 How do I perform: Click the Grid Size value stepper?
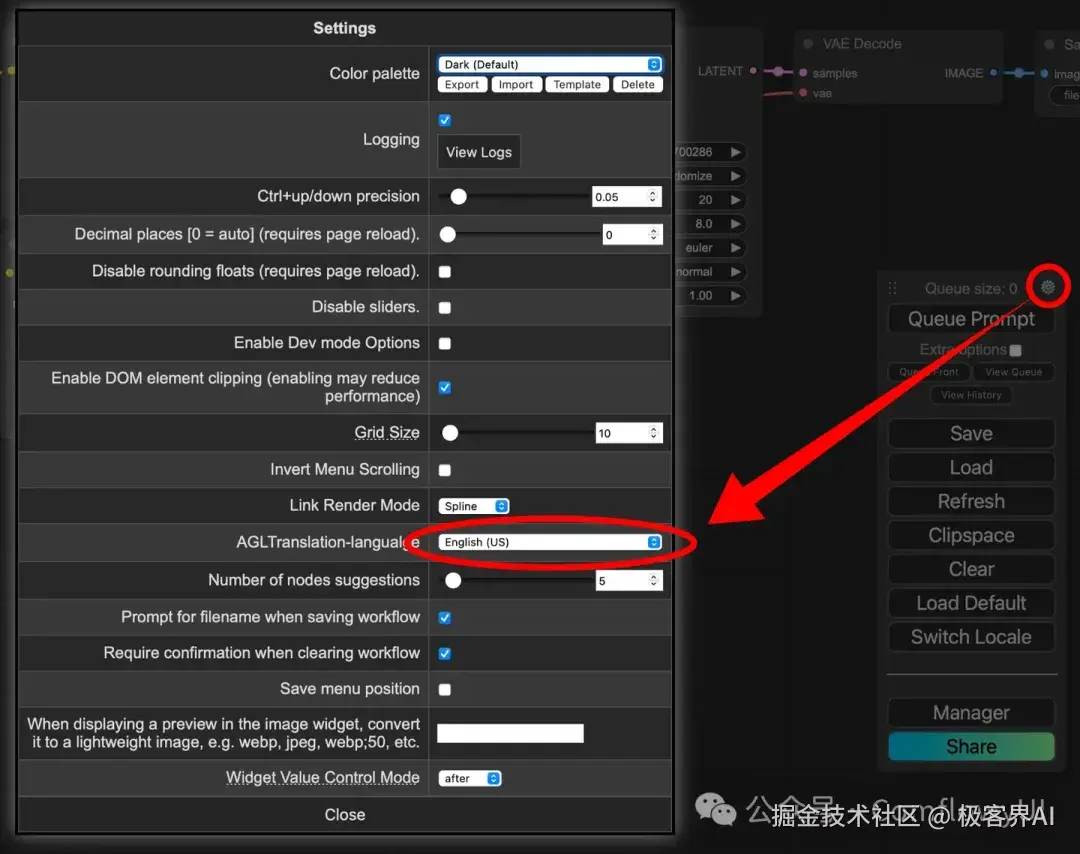point(653,433)
